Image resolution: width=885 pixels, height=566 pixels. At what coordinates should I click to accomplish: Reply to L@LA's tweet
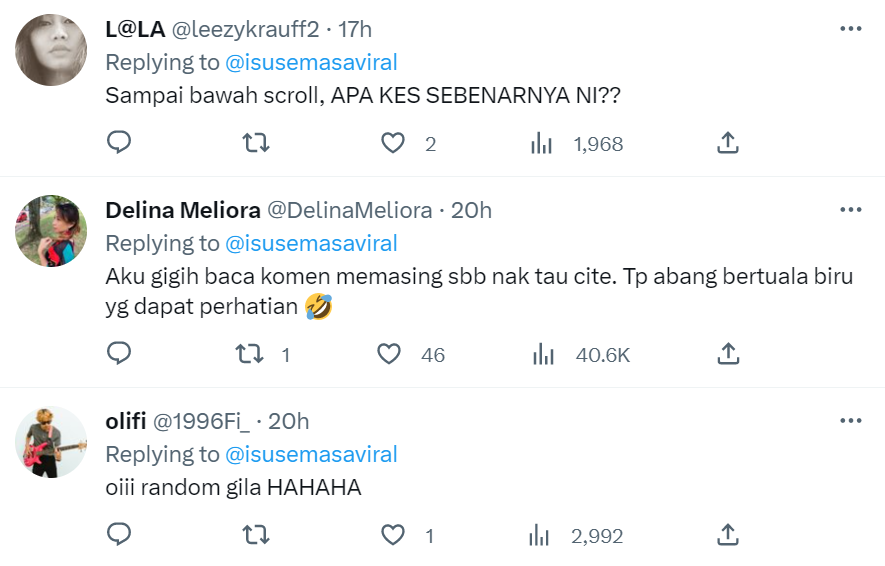(x=119, y=143)
